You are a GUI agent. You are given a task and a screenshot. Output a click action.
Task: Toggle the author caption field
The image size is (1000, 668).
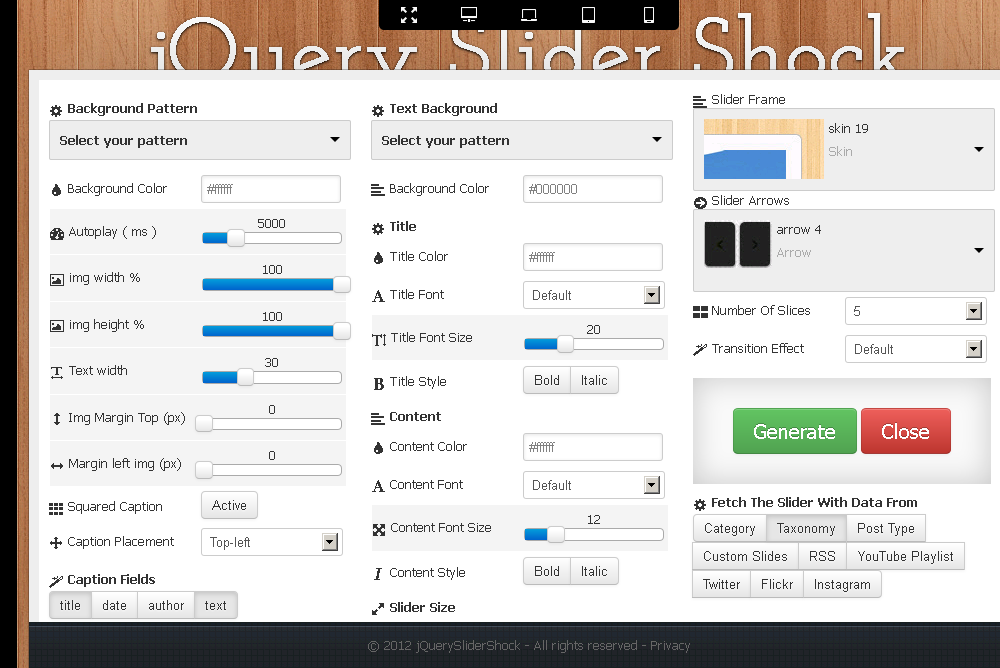pyautogui.click(x=166, y=605)
